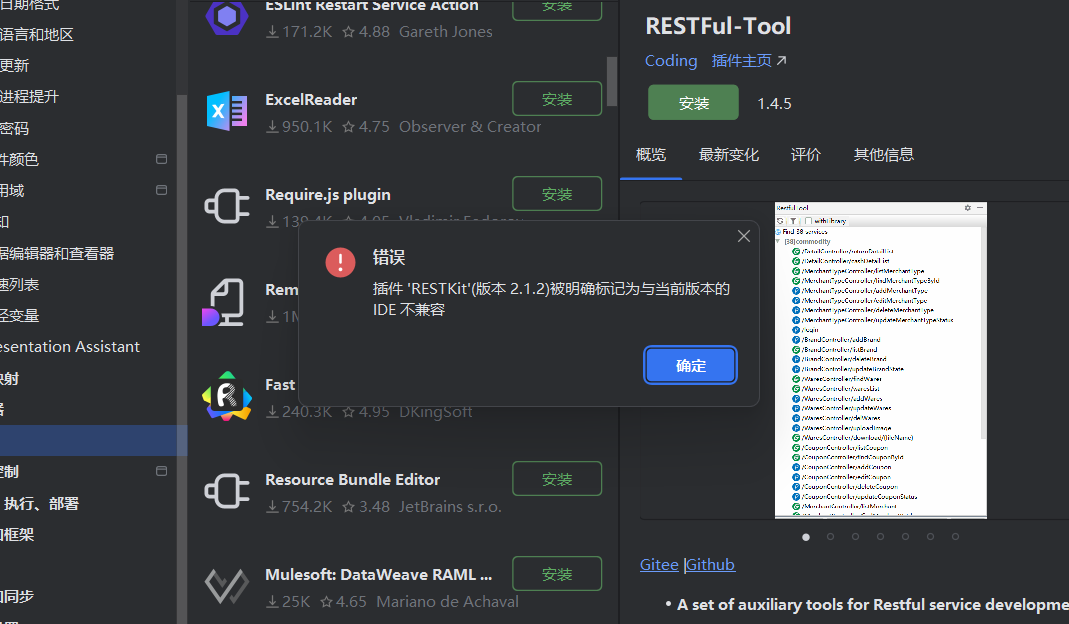Viewport: 1069px width, 624px height.
Task: Select the ExcelReader plugin title
Action: pos(311,100)
